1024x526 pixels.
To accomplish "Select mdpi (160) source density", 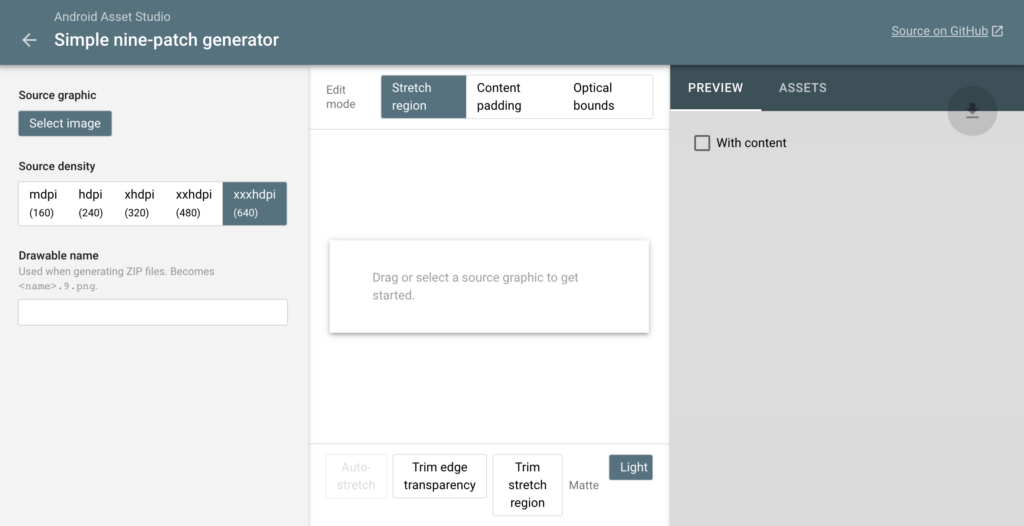I will pyautogui.click(x=43, y=203).
